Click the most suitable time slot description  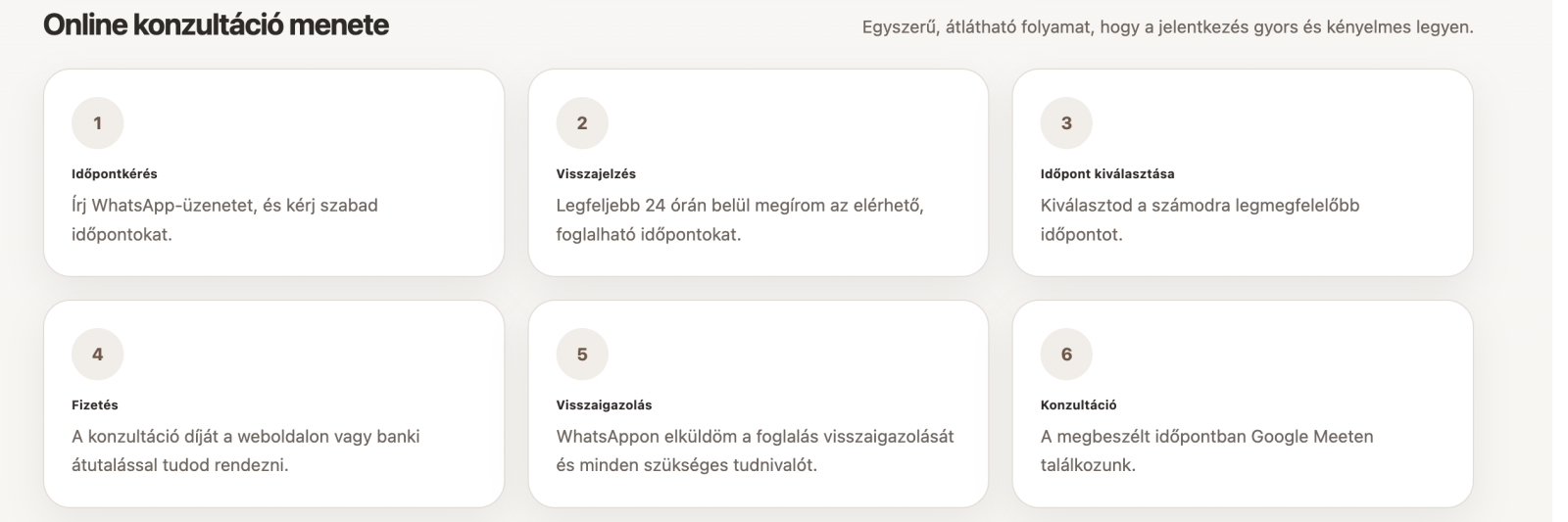[x=1200, y=220]
